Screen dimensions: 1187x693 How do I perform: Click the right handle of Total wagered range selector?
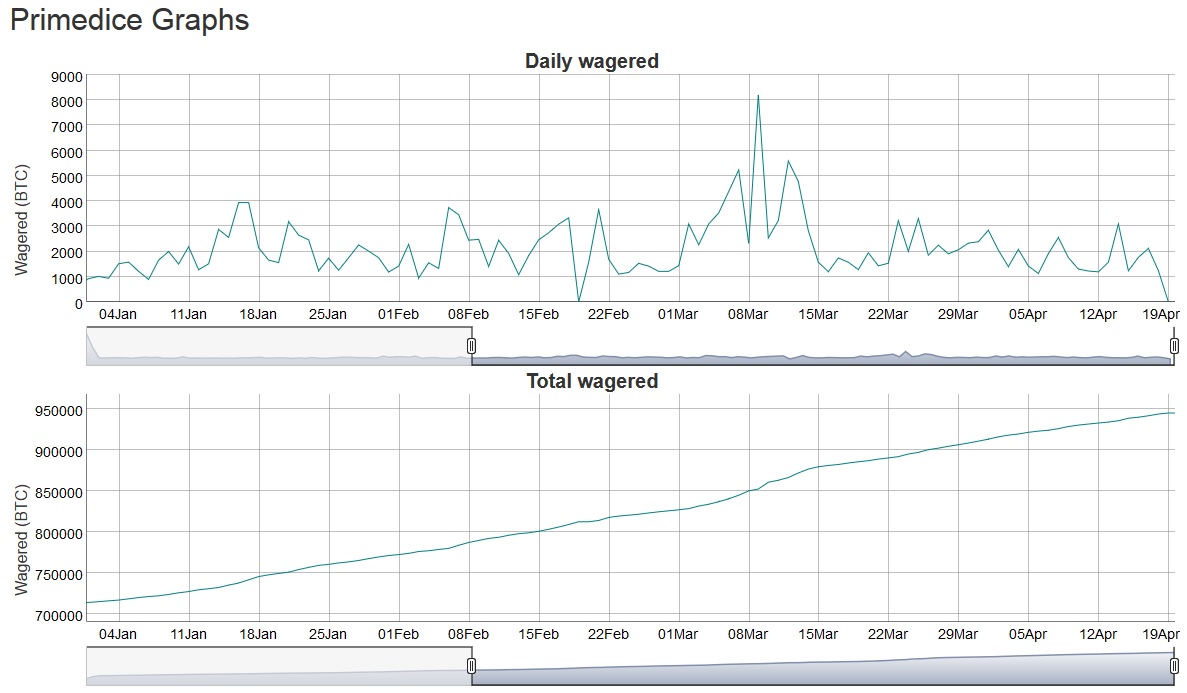click(1174, 666)
